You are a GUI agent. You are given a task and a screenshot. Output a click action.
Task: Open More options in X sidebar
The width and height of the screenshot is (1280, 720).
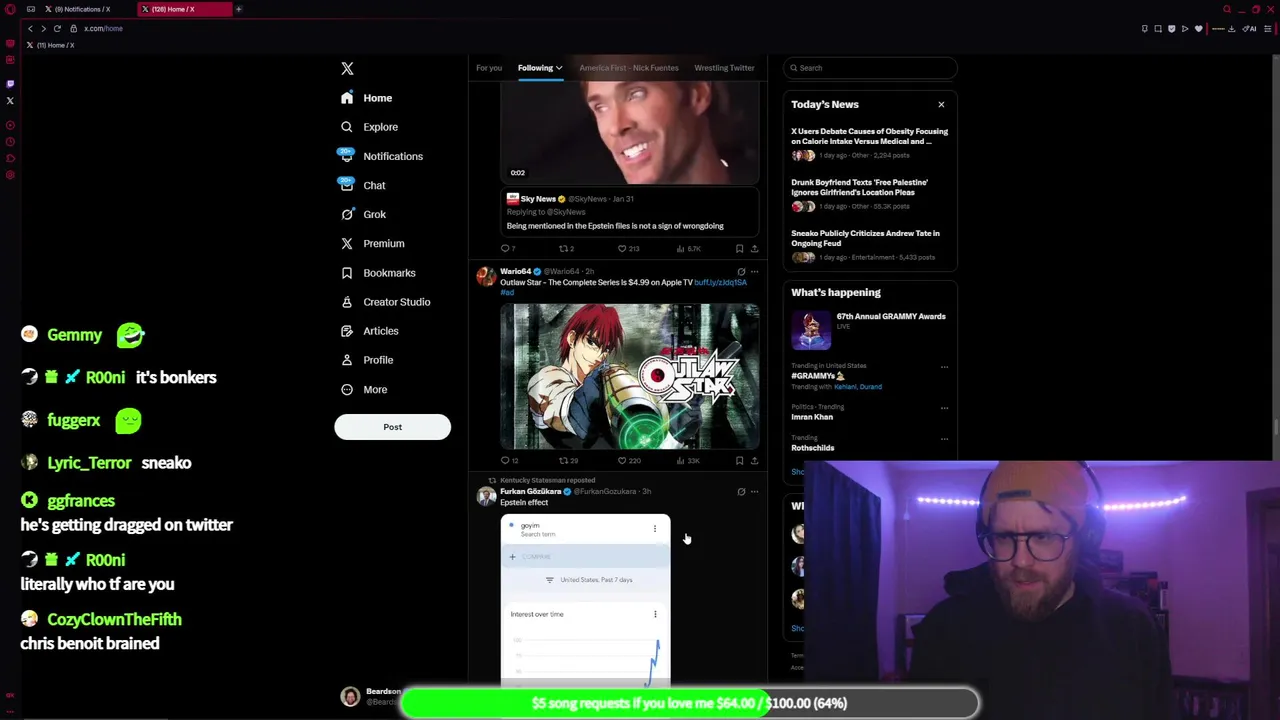[x=364, y=390]
